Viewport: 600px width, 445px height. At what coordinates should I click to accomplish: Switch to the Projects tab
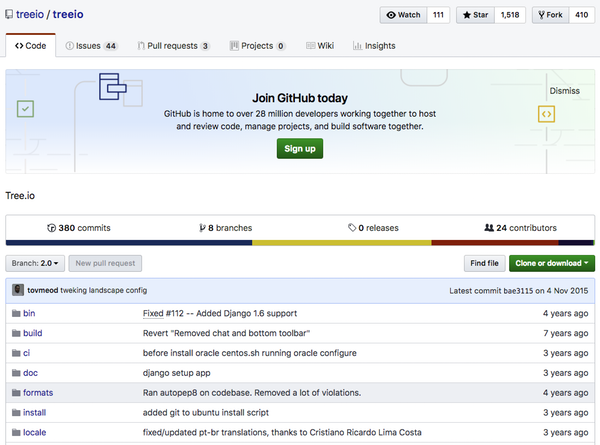258,46
